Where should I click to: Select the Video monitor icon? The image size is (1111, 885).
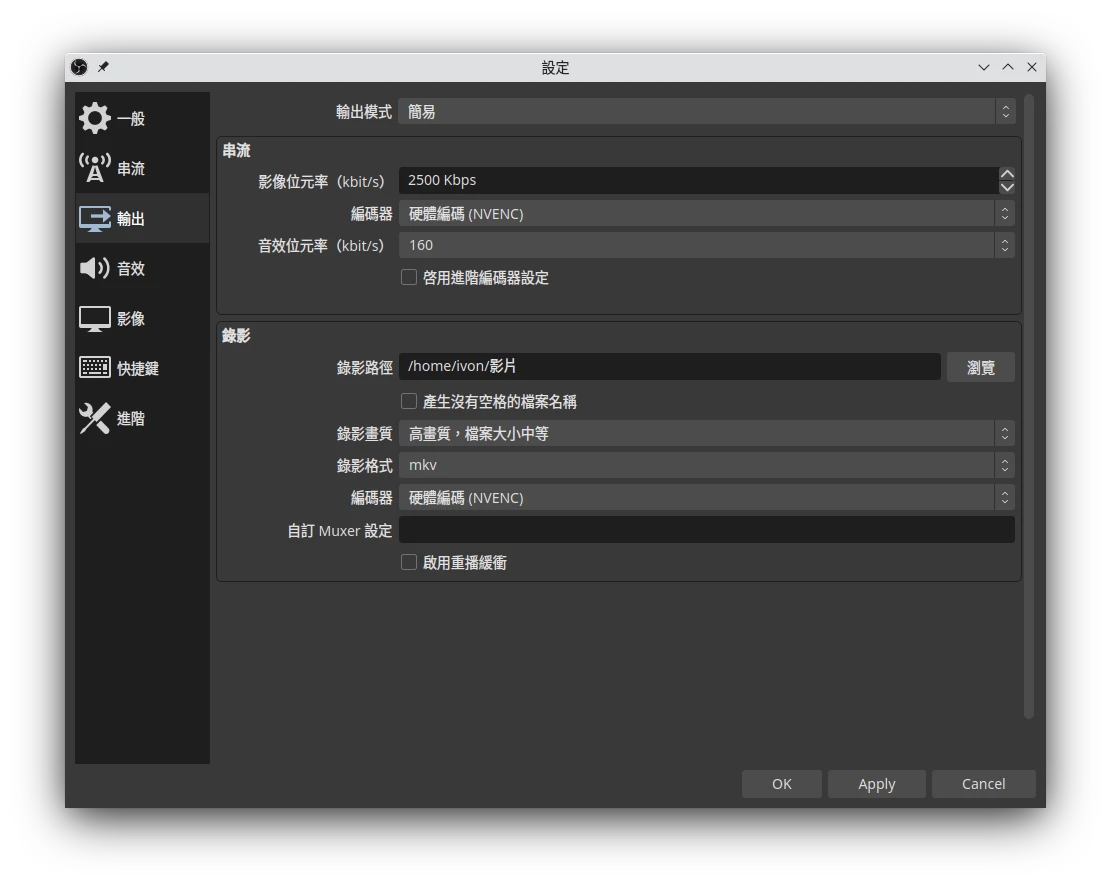(95, 318)
